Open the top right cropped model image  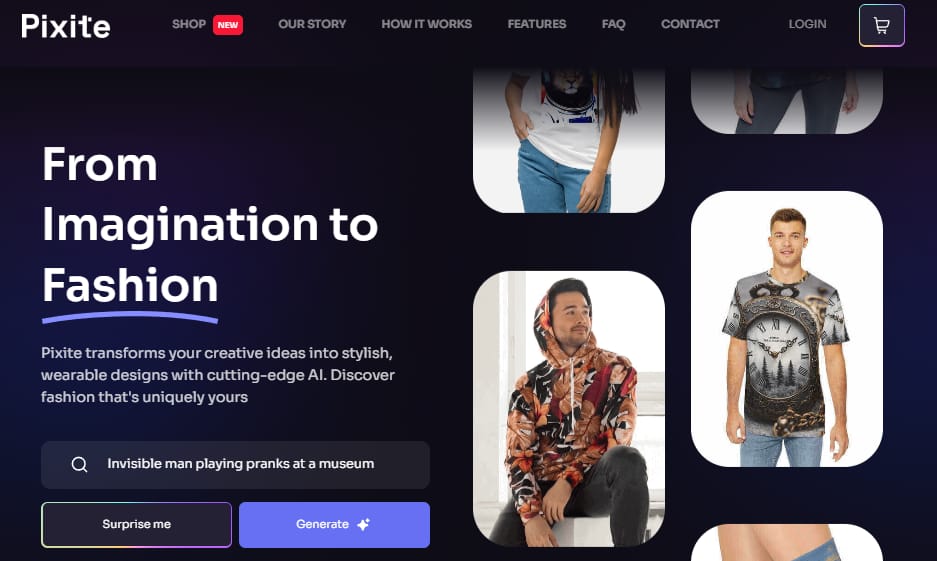pyautogui.click(x=786, y=100)
